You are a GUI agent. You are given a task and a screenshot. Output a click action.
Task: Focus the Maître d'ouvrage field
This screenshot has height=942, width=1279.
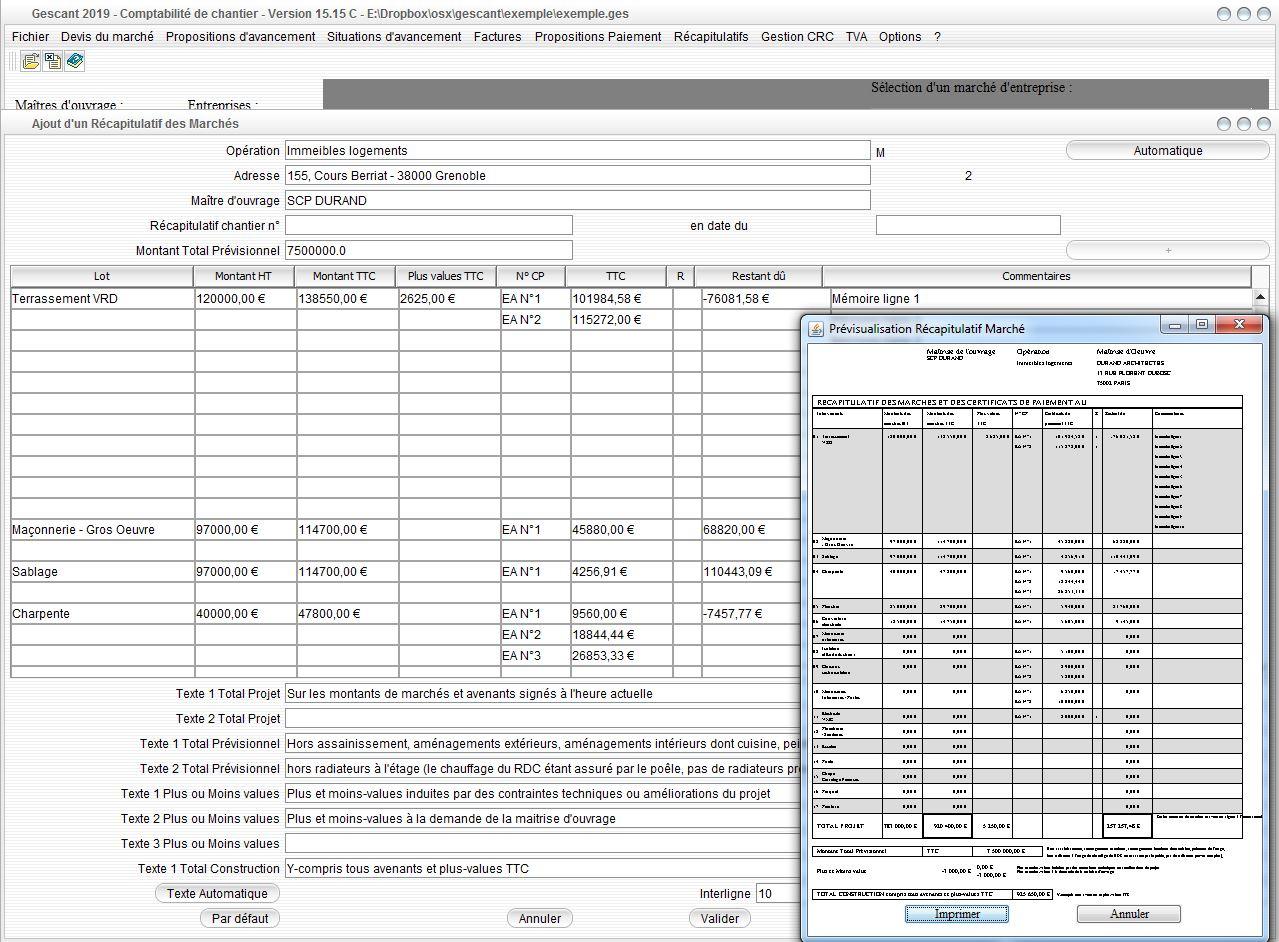point(577,200)
